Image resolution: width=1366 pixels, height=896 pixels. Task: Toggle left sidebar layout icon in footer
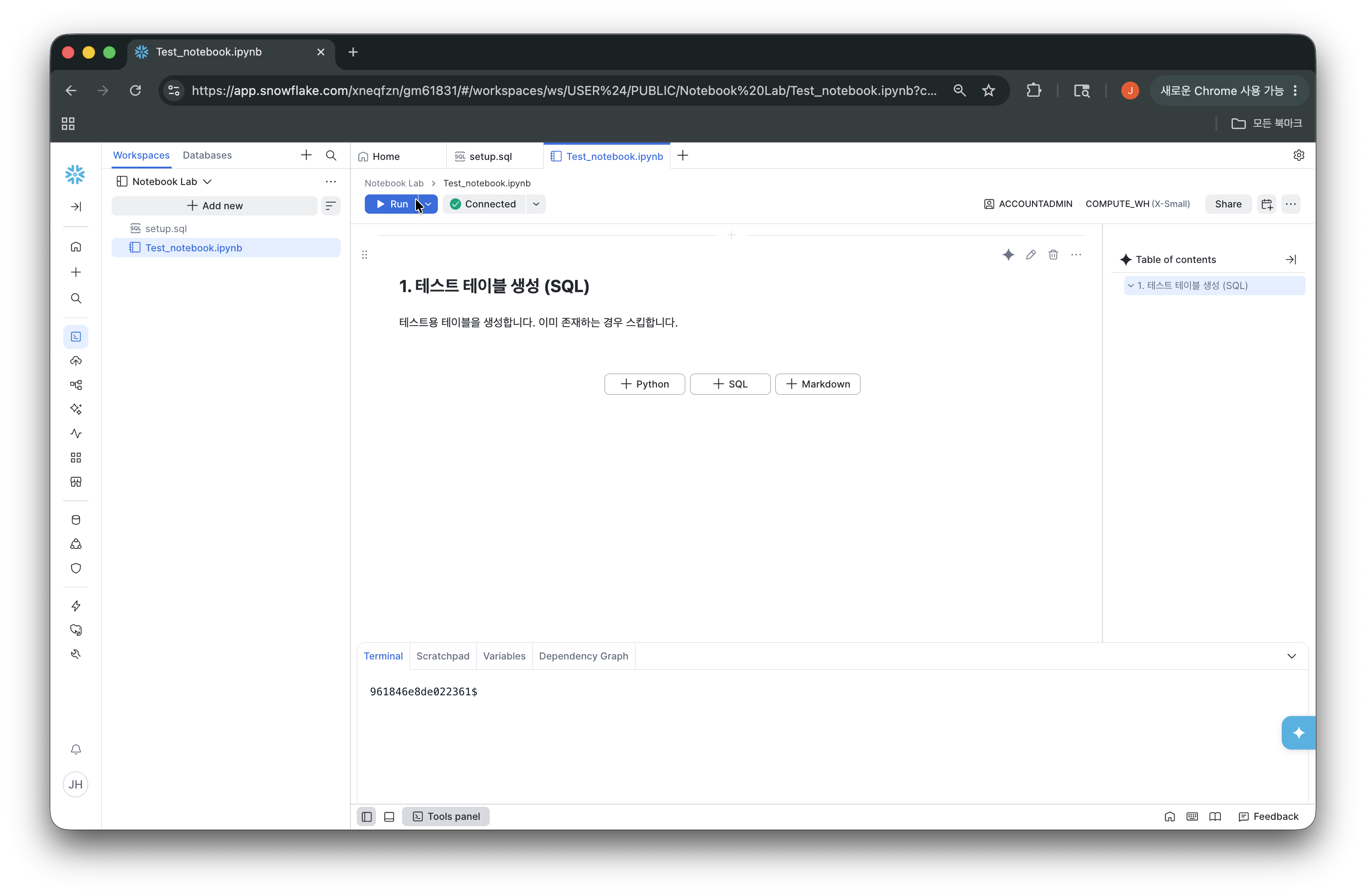tap(367, 816)
